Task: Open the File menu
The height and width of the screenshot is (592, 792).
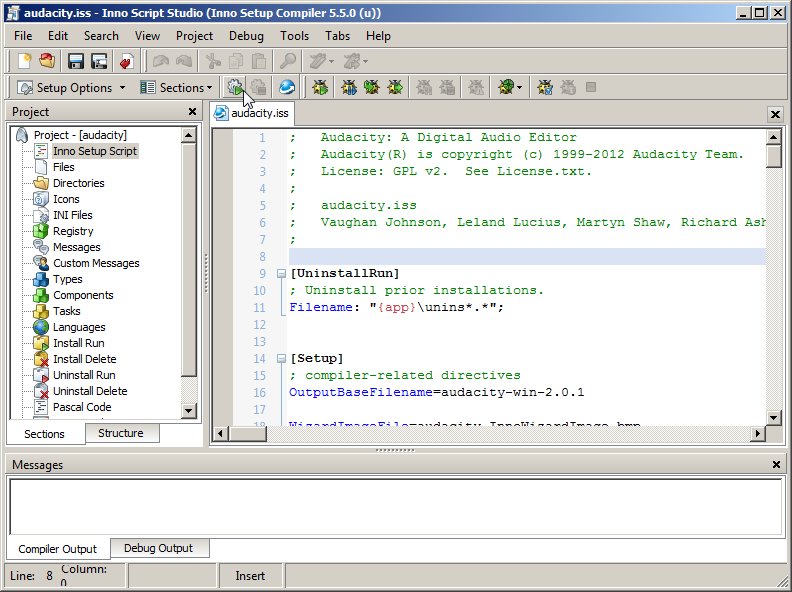Action: pyautogui.click(x=23, y=36)
